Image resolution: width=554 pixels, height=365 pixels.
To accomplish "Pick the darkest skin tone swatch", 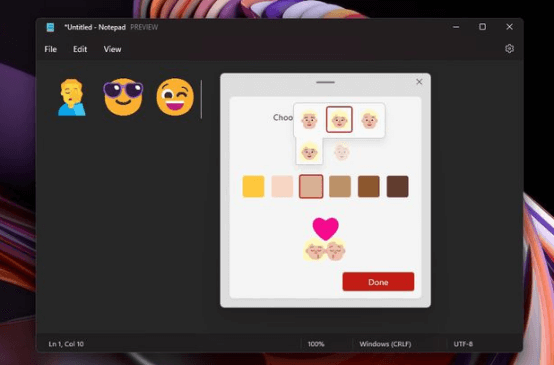I will tap(397, 186).
